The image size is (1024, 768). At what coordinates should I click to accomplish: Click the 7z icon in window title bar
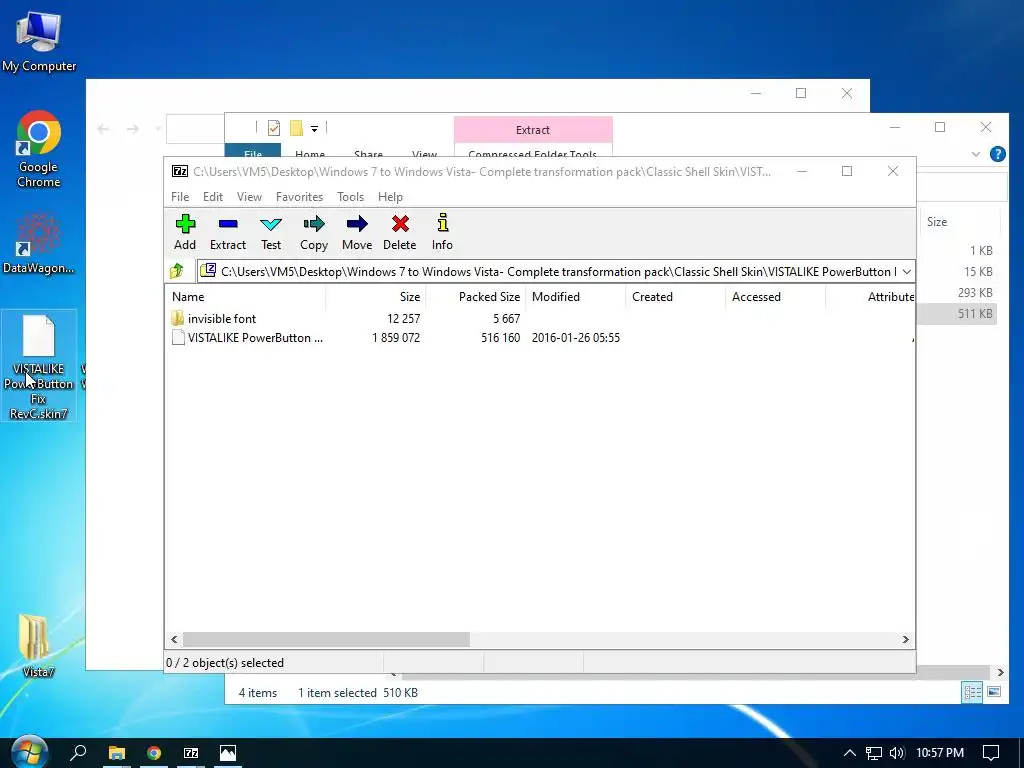180,171
